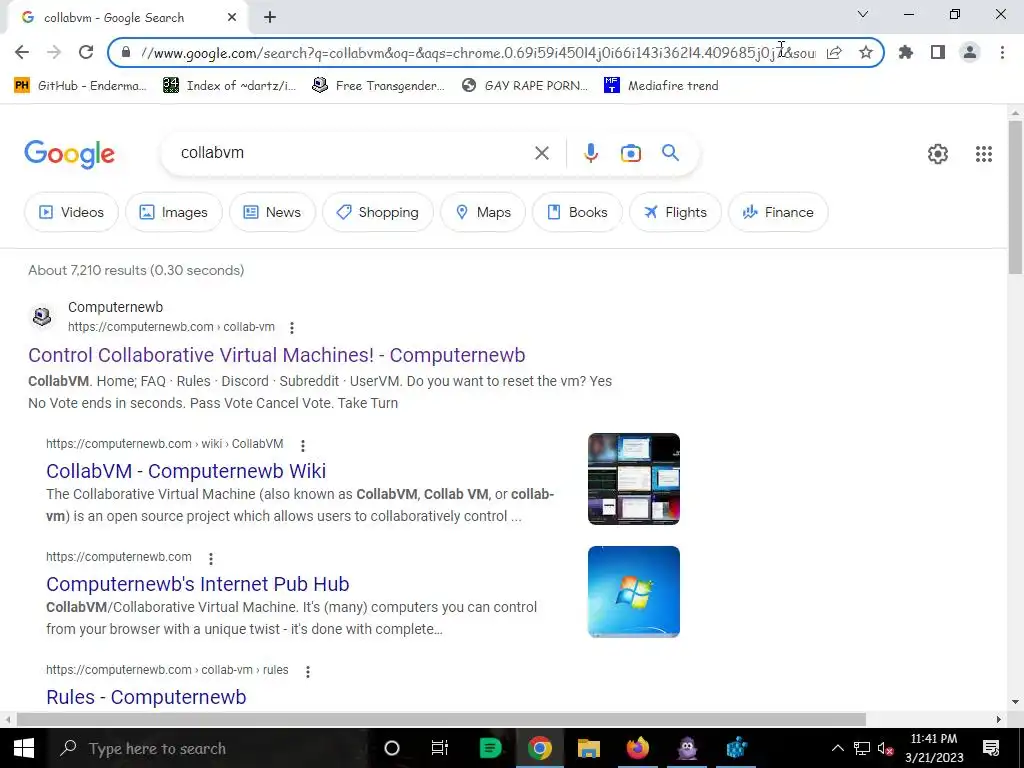The width and height of the screenshot is (1024, 768).
Task: Click the vertical page scrollbar
Action: pos(1015,198)
